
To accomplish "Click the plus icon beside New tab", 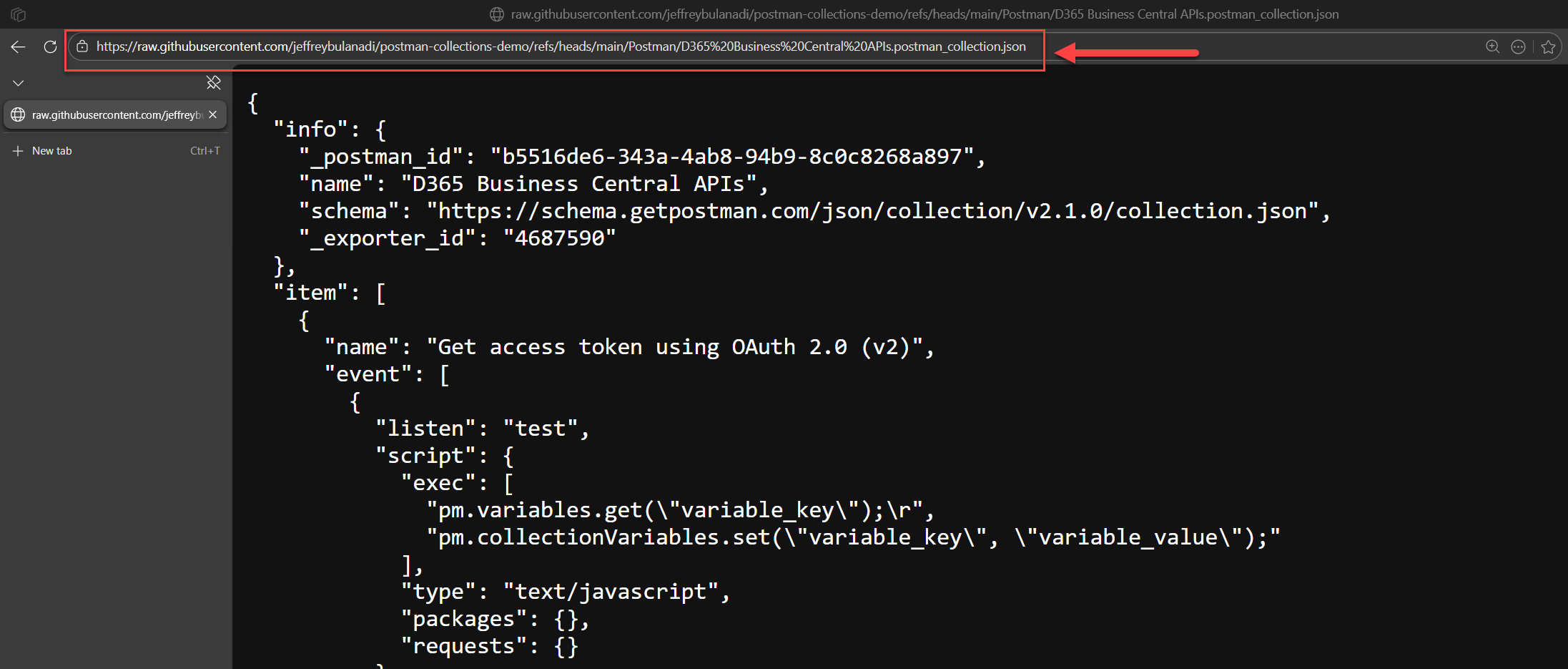I will [x=18, y=150].
